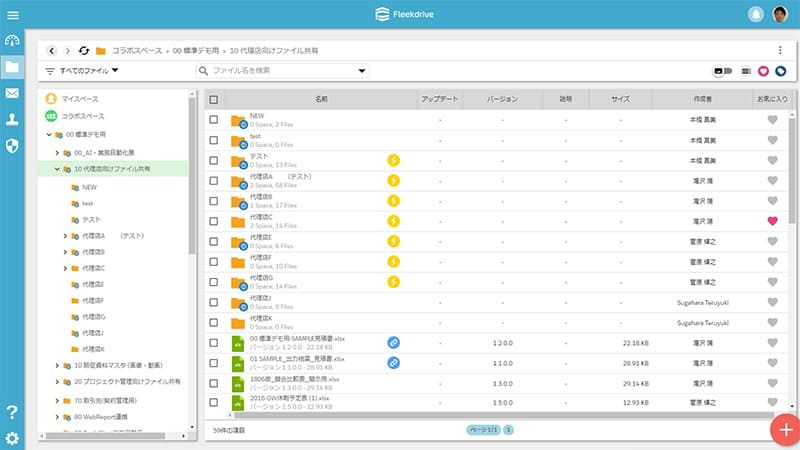Click the blue link icon on 00 標準デモ用-SAMPLE見積書.xlsx
Screen dimensions: 800x450
pos(393,342)
